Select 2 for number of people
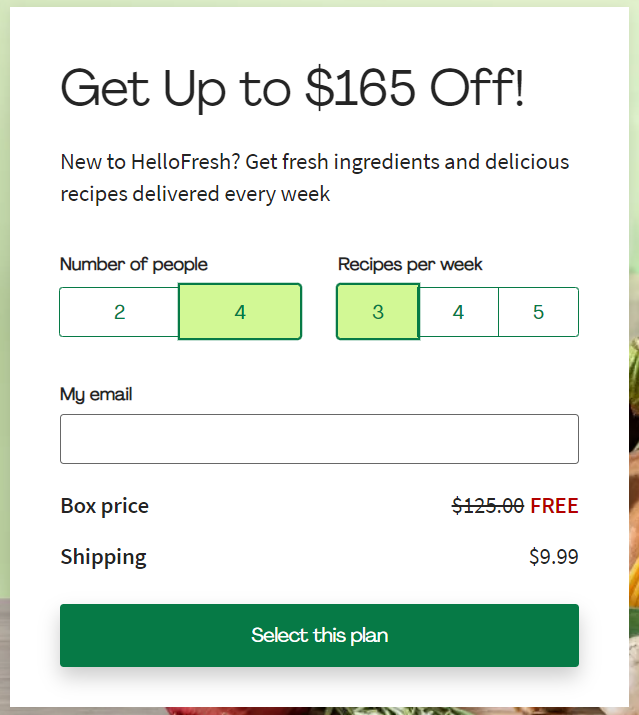Screen dimensions: 639x715 tap(119, 312)
